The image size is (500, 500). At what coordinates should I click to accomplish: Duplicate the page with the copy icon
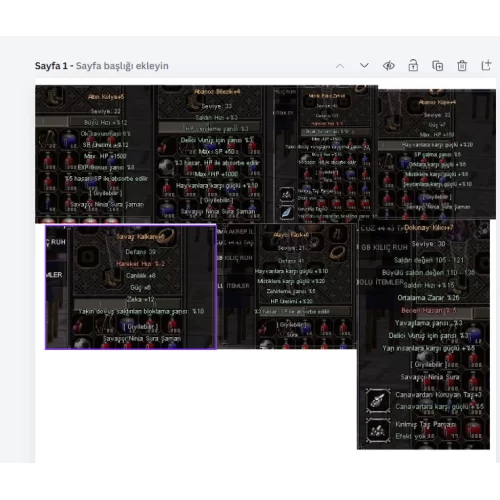pyautogui.click(x=438, y=66)
